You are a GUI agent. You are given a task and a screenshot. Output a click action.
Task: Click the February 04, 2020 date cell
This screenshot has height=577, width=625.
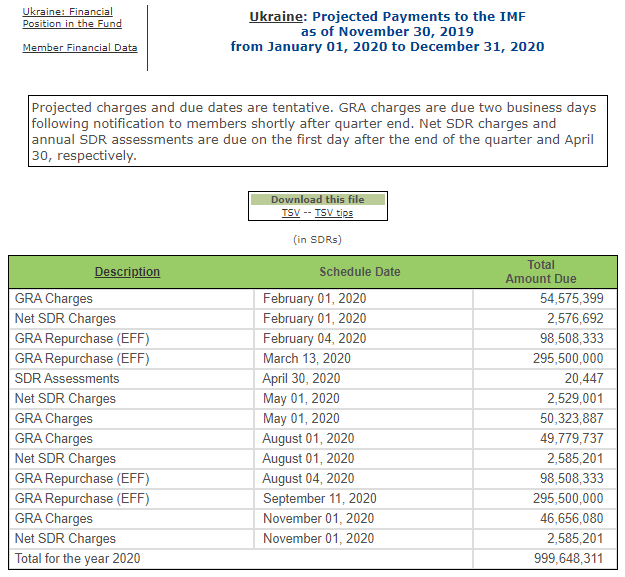click(x=314, y=339)
